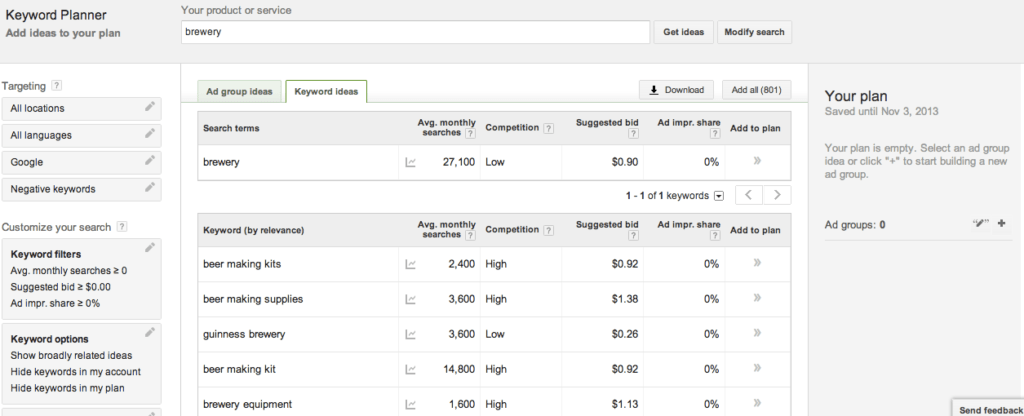Sort Keyword table by Suggested bid header
The height and width of the screenshot is (416, 1024).
[607, 224]
